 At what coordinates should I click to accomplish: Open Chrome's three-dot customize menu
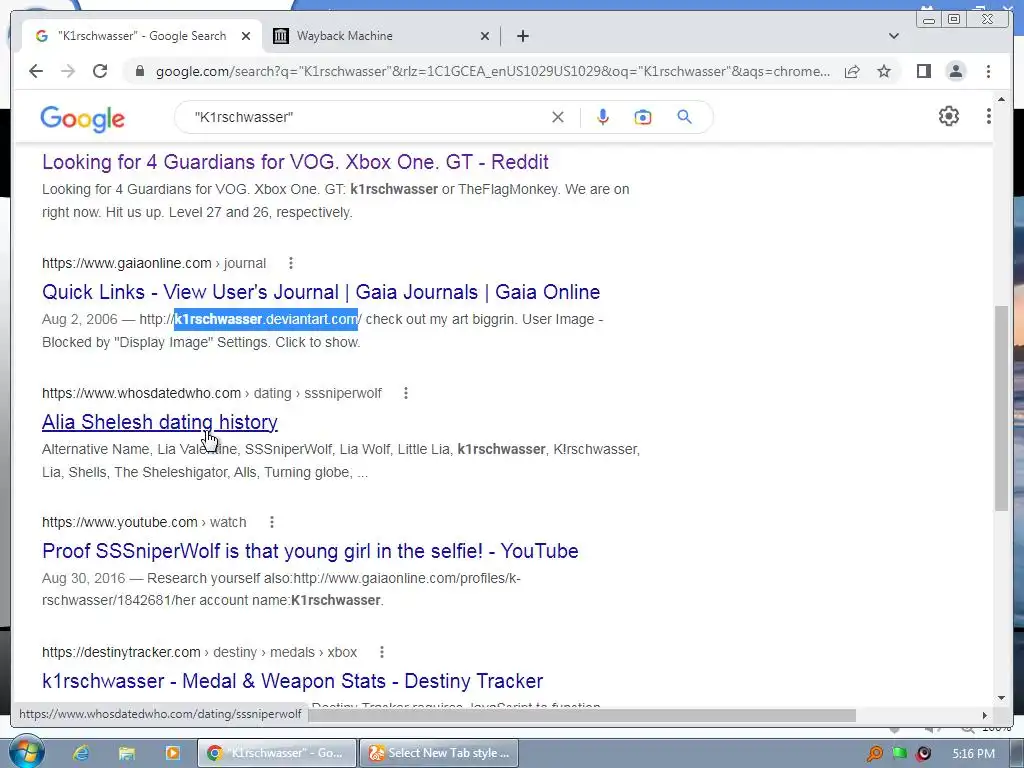tap(989, 71)
